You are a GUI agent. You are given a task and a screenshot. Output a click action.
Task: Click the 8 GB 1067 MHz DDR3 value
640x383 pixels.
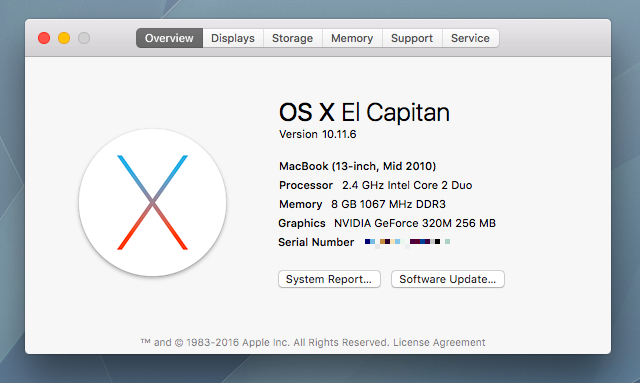click(388, 204)
